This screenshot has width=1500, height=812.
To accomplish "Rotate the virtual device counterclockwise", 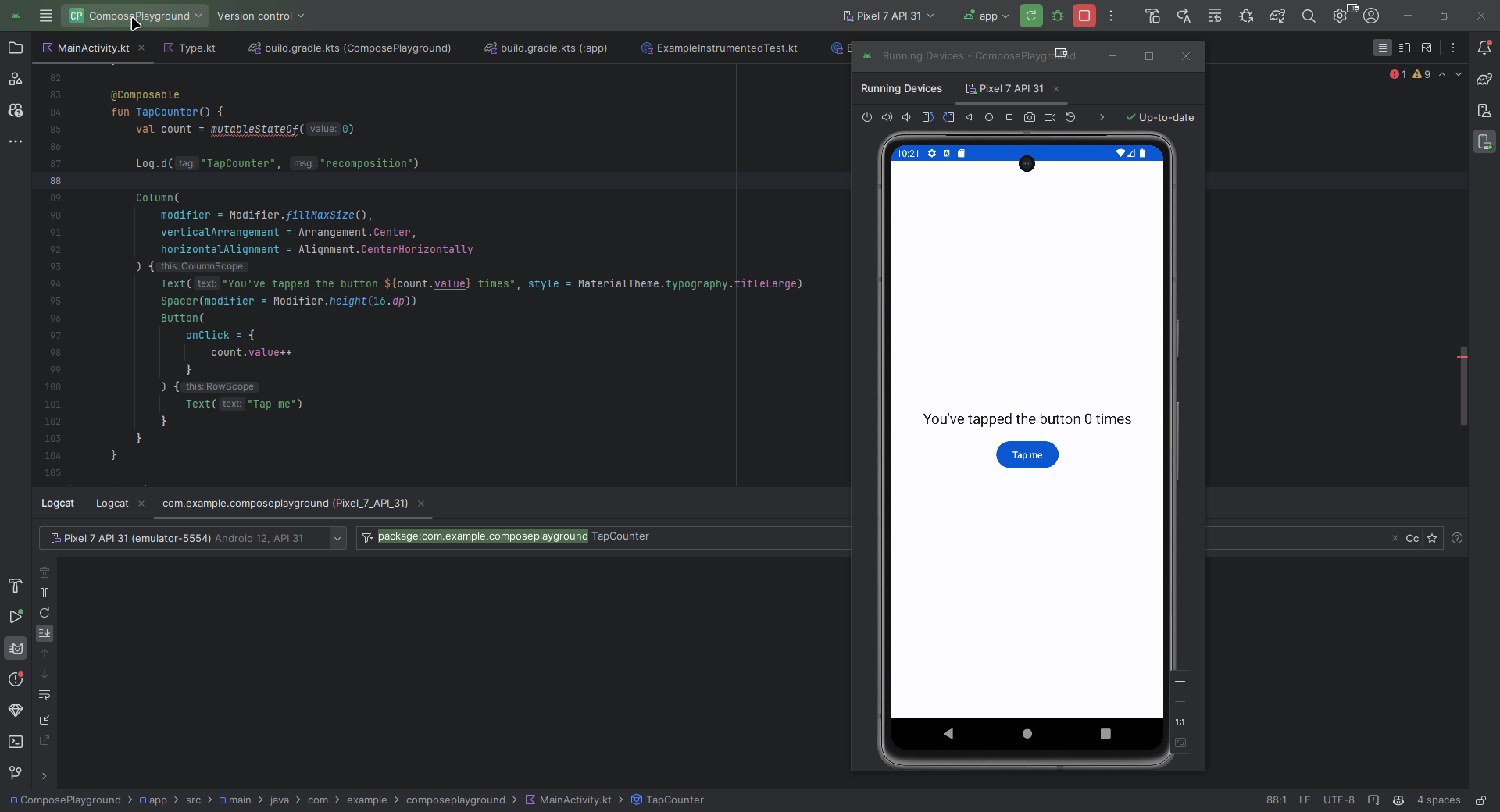I will click(927, 117).
